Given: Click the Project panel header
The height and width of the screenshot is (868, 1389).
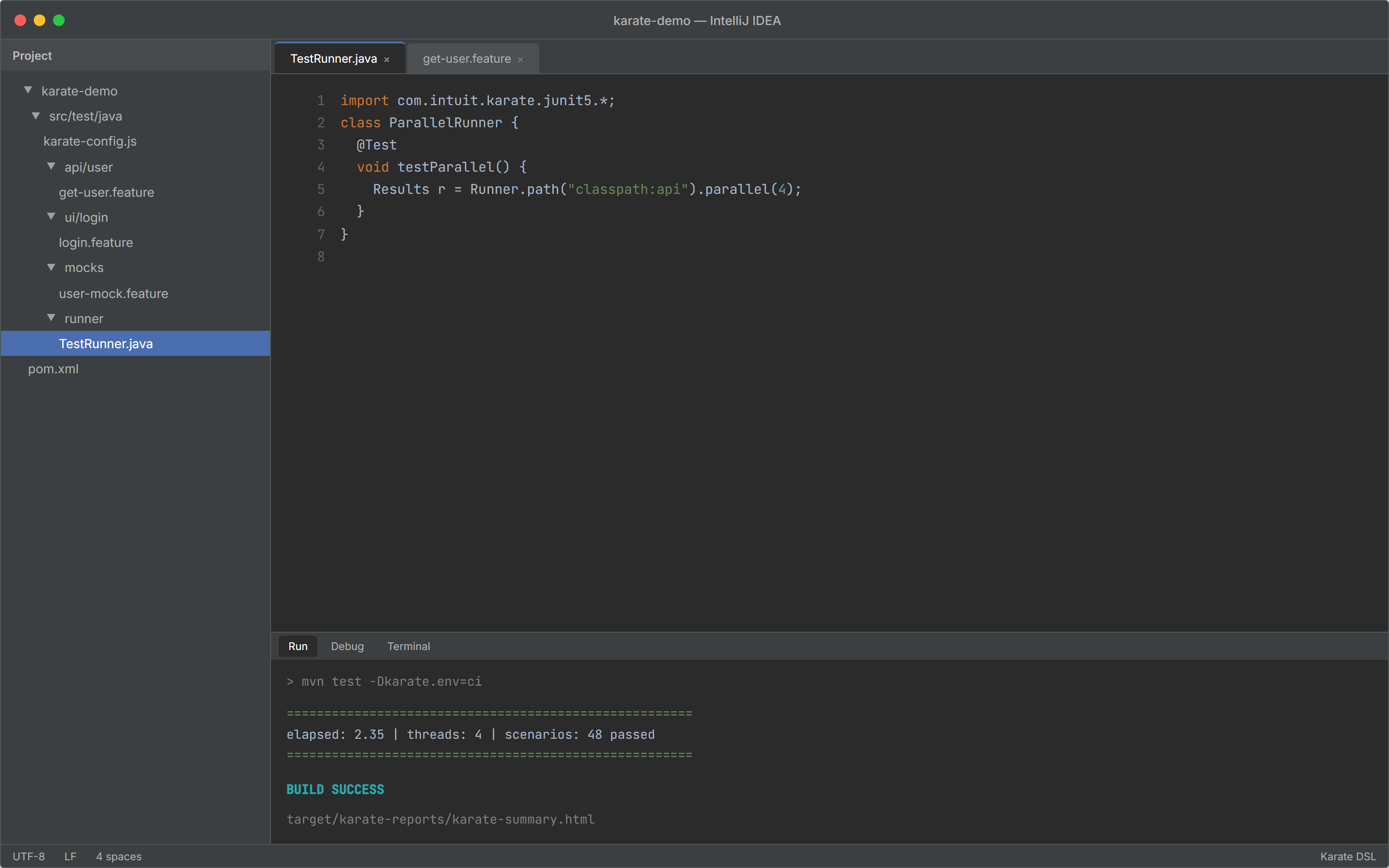Looking at the screenshot, I should [136, 55].
